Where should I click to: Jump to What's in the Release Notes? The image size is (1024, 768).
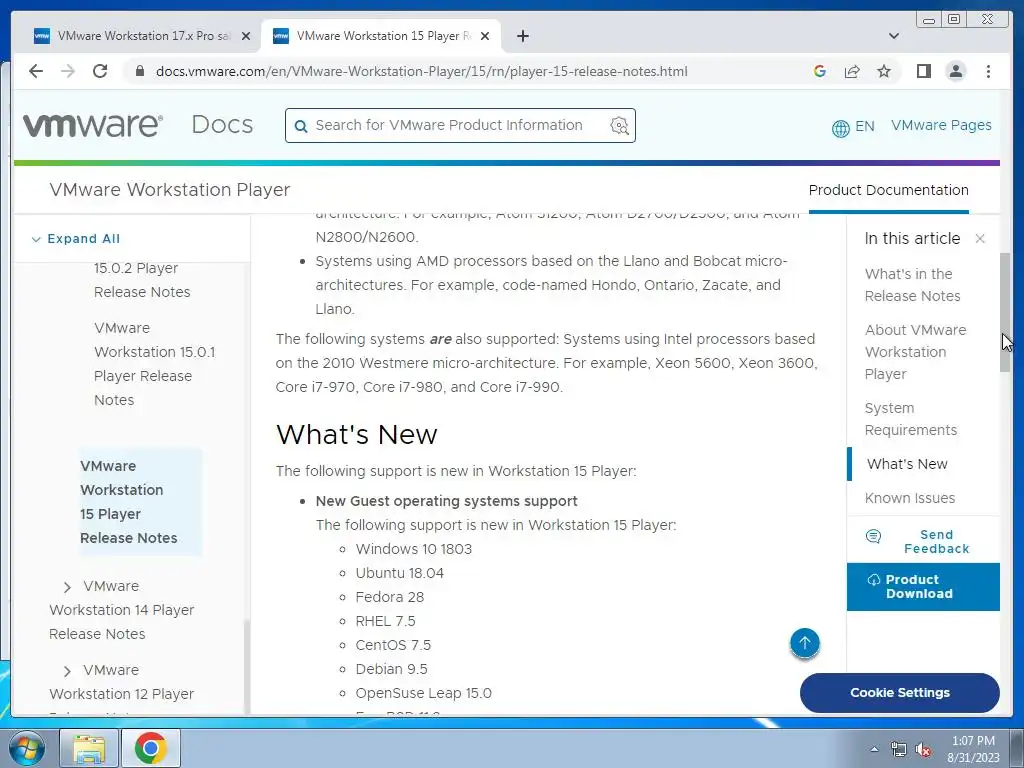point(912,285)
